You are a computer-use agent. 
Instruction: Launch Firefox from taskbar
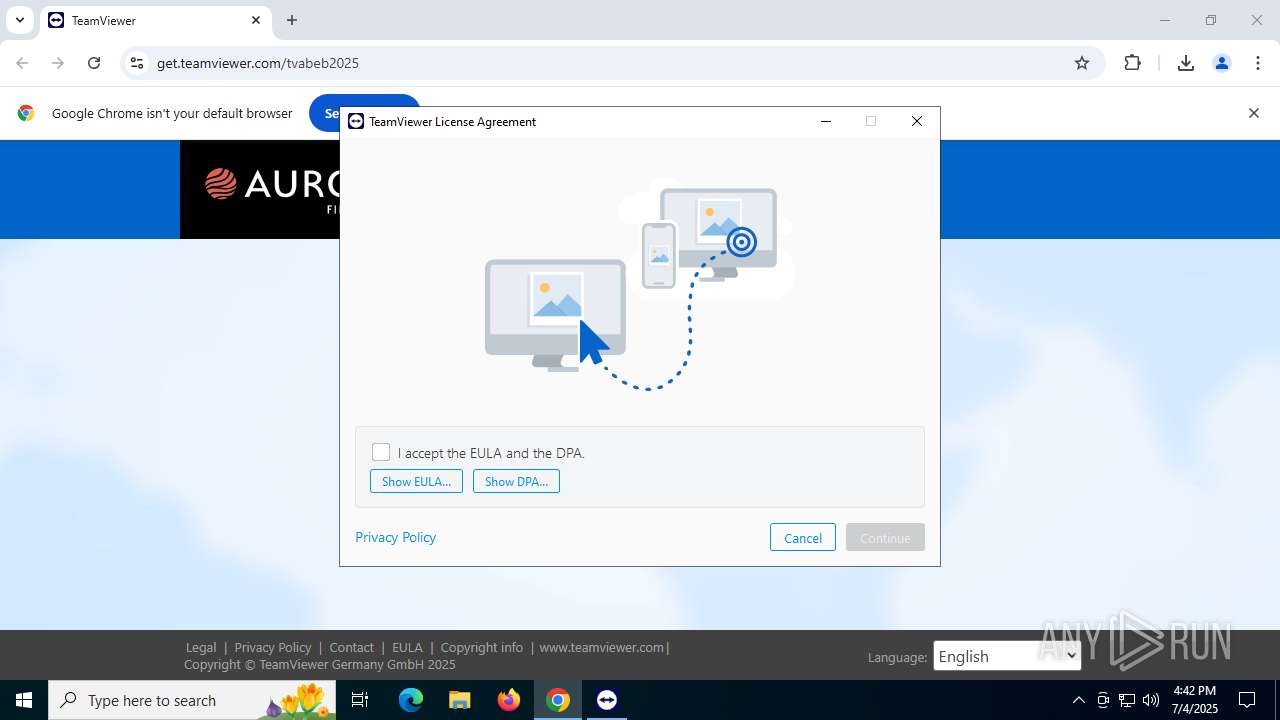509,700
